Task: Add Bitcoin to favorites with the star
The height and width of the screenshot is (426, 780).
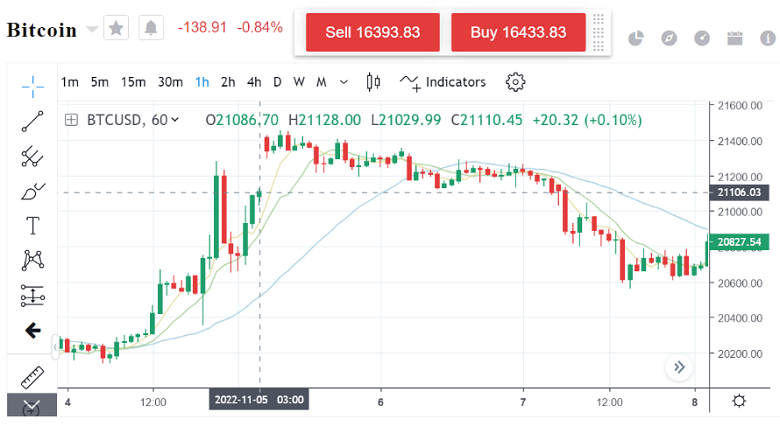Action: [117, 29]
